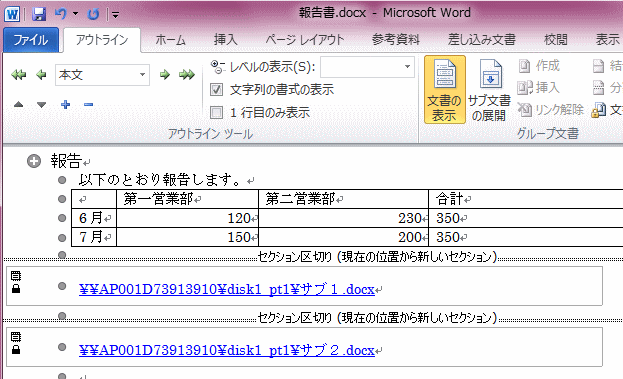Open the 参考資料 tab
The image size is (623, 379).
click(x=395, y=40)
